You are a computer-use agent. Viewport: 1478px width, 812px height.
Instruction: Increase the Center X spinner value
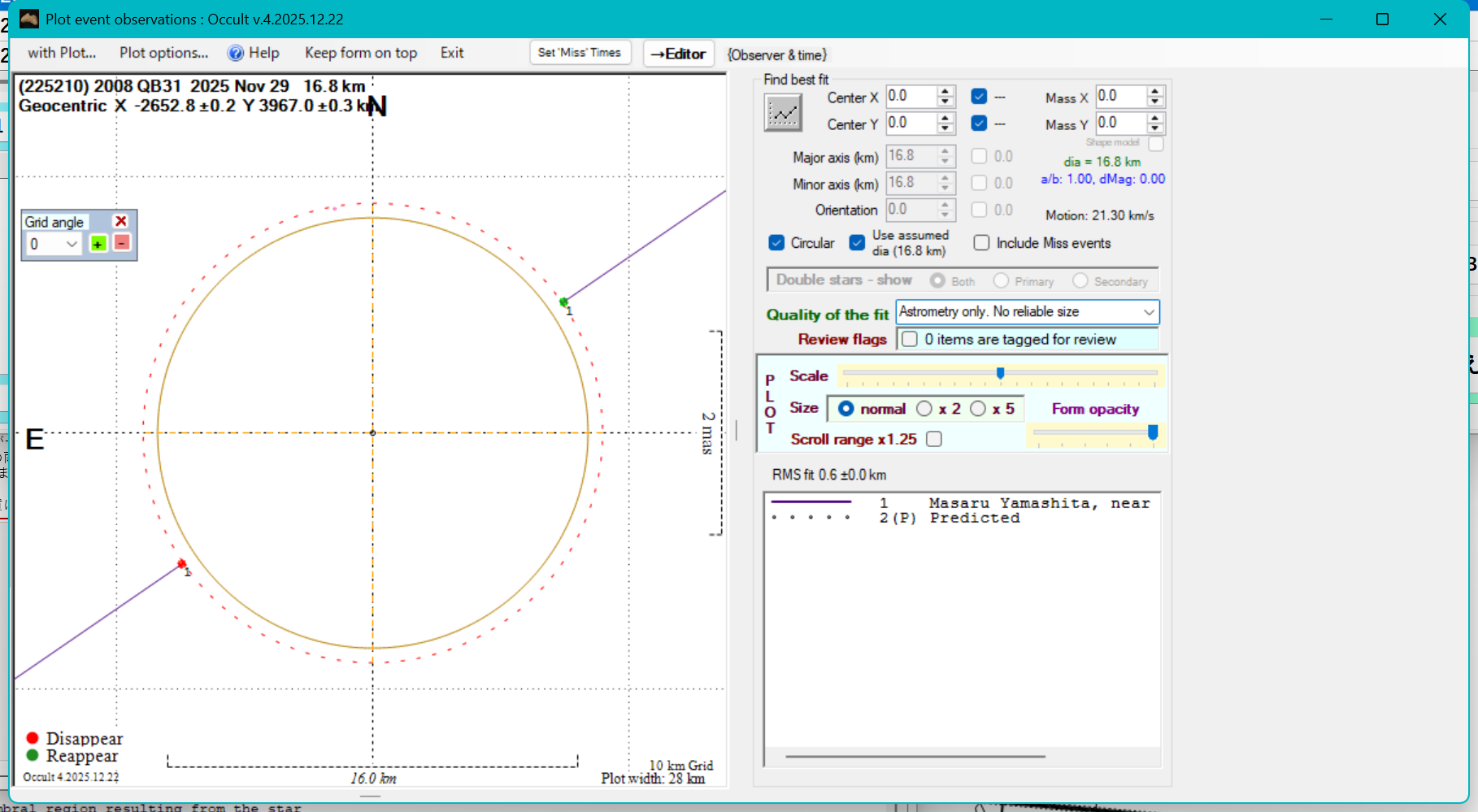coord(945,91)
